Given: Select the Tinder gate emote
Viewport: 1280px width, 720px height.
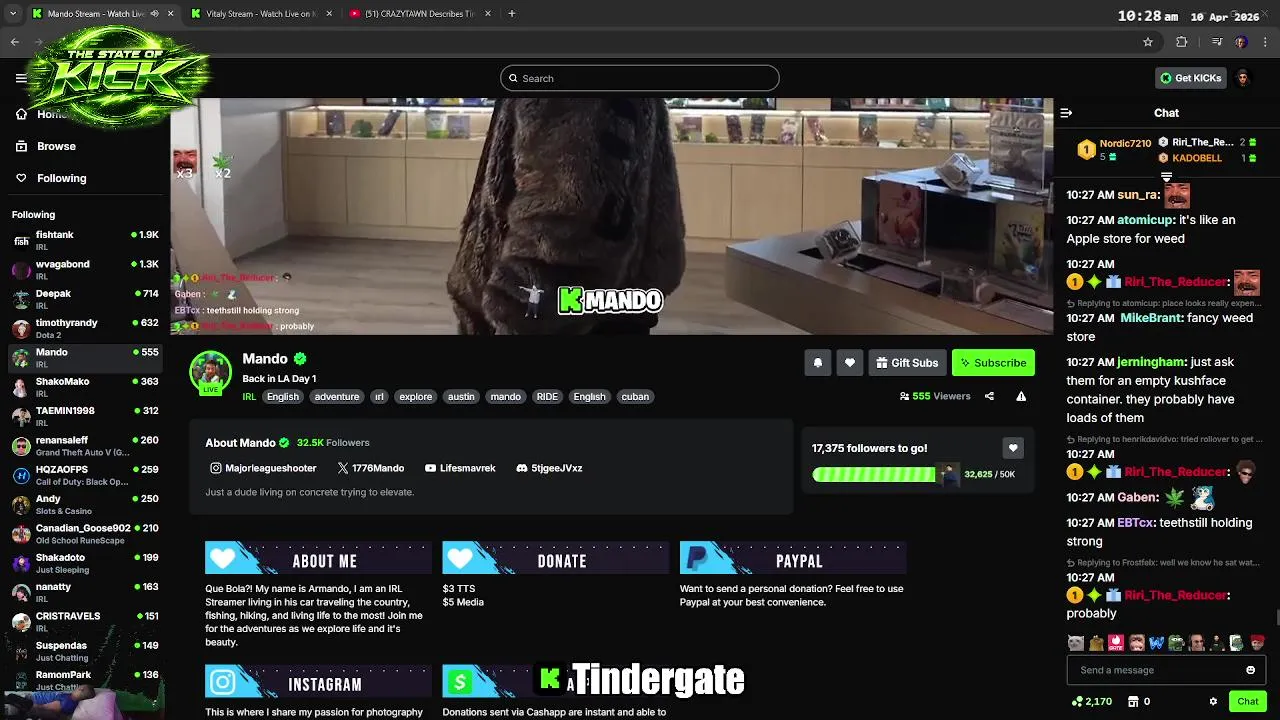Looking at the screenshot, I should (x=1116, y=643).
